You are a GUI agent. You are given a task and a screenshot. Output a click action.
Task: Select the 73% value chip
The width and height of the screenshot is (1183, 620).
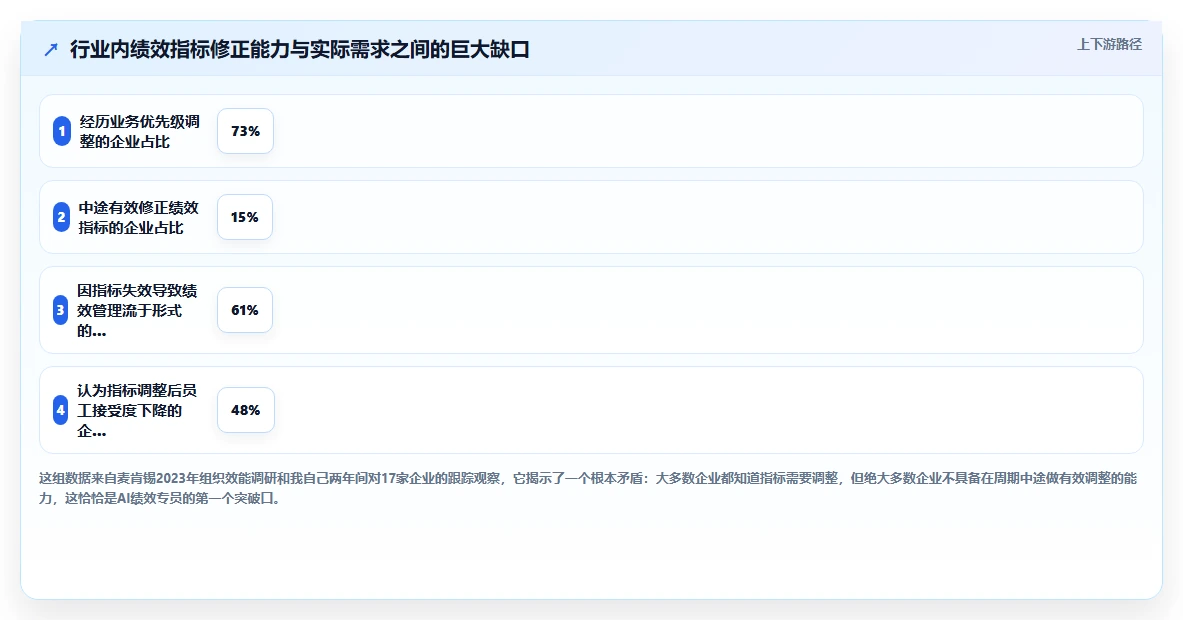[245, 131]
